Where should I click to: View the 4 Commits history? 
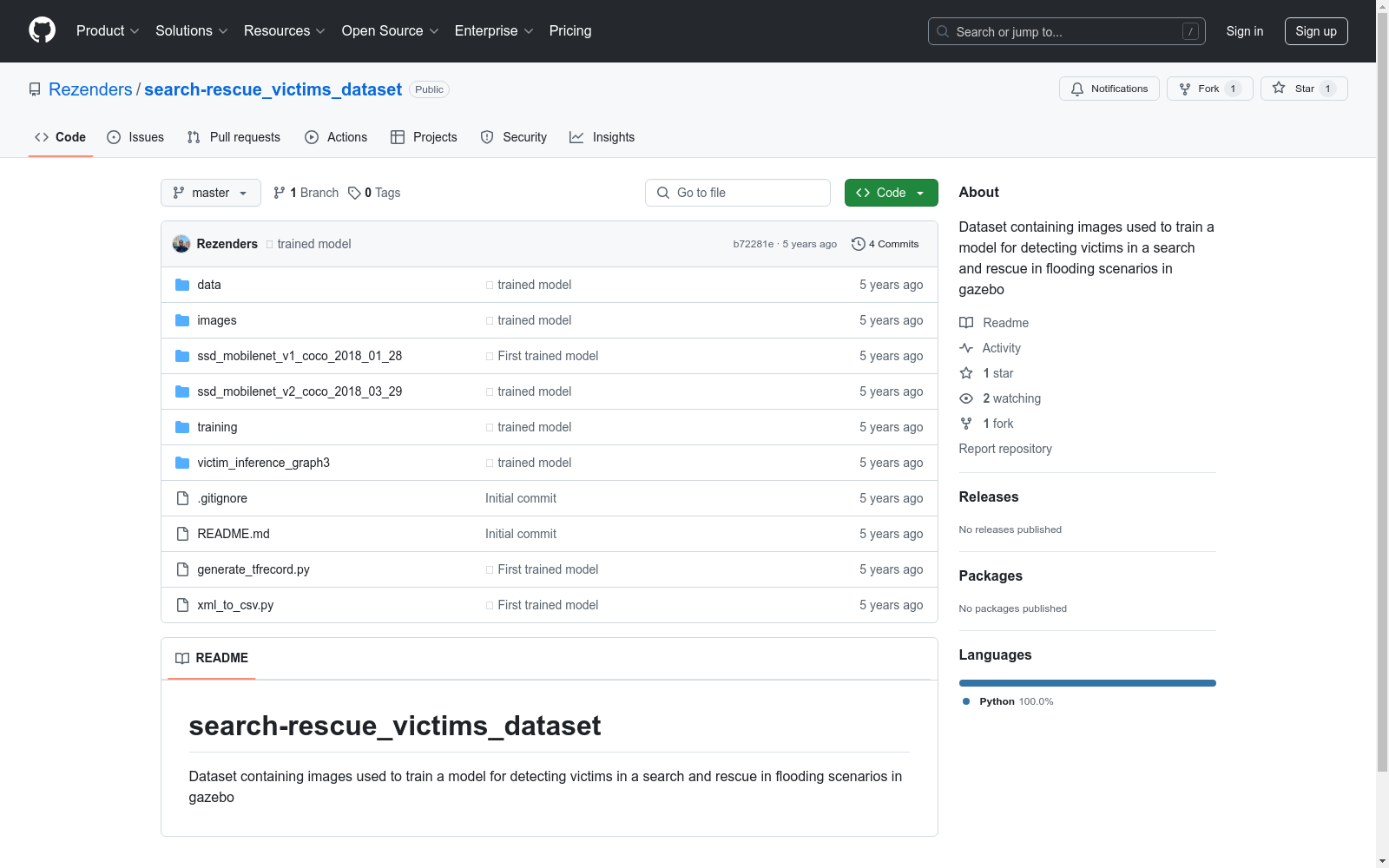885,244
